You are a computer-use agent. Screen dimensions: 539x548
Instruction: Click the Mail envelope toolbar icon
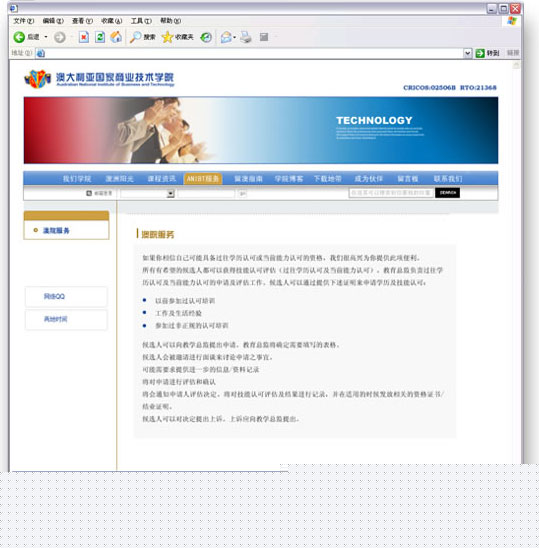[x=226, y=37]
